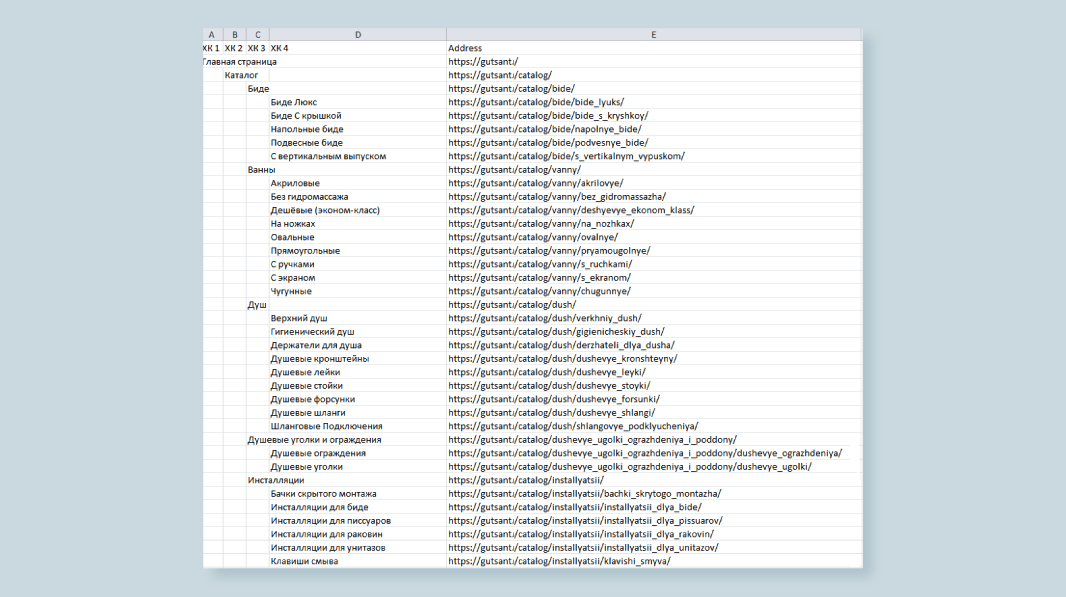Select column D header
Image resolution: width=1066 pixels, height=597 pixels.
358,35
